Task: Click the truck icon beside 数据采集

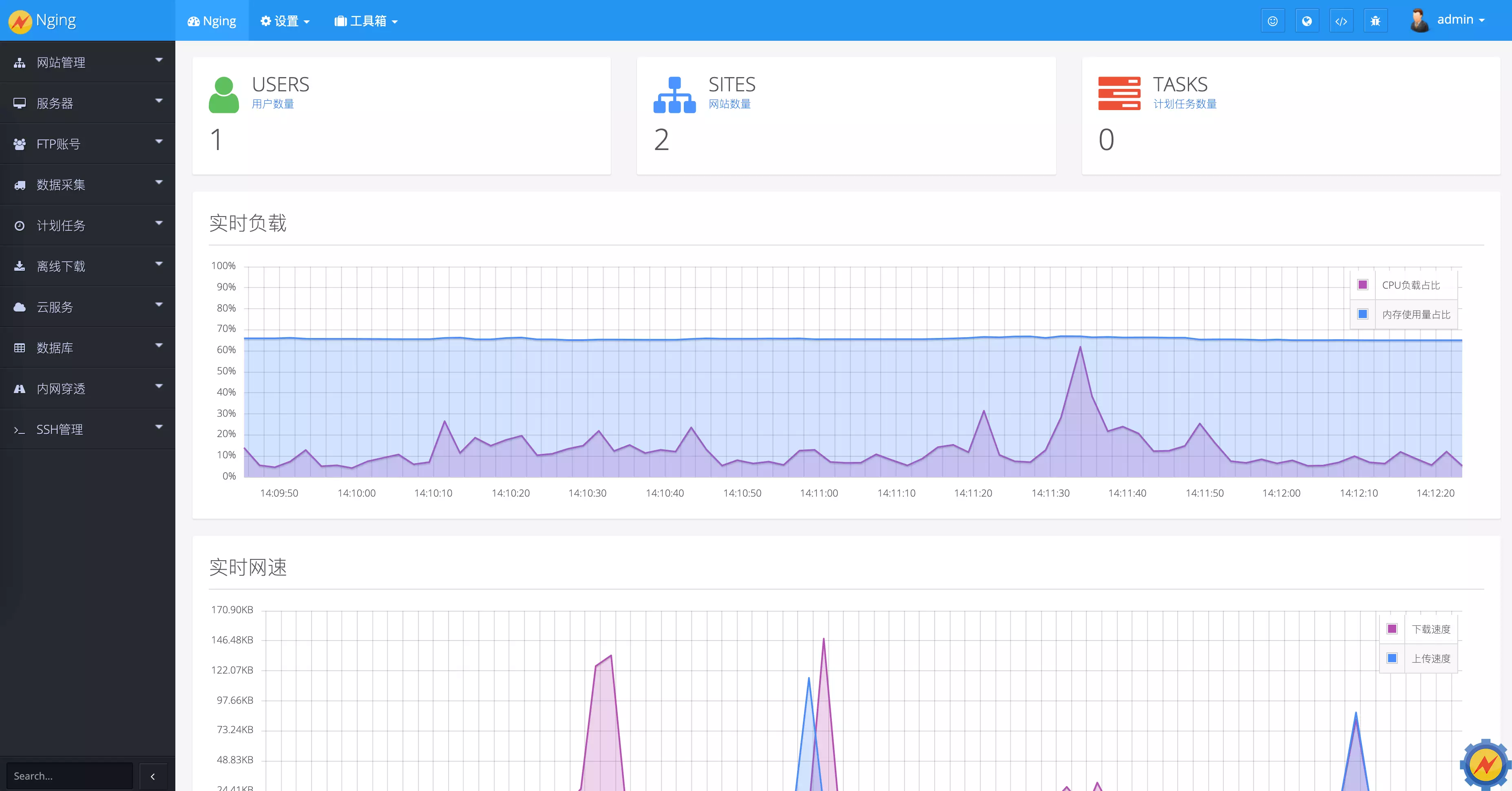Action: (20, 185)
